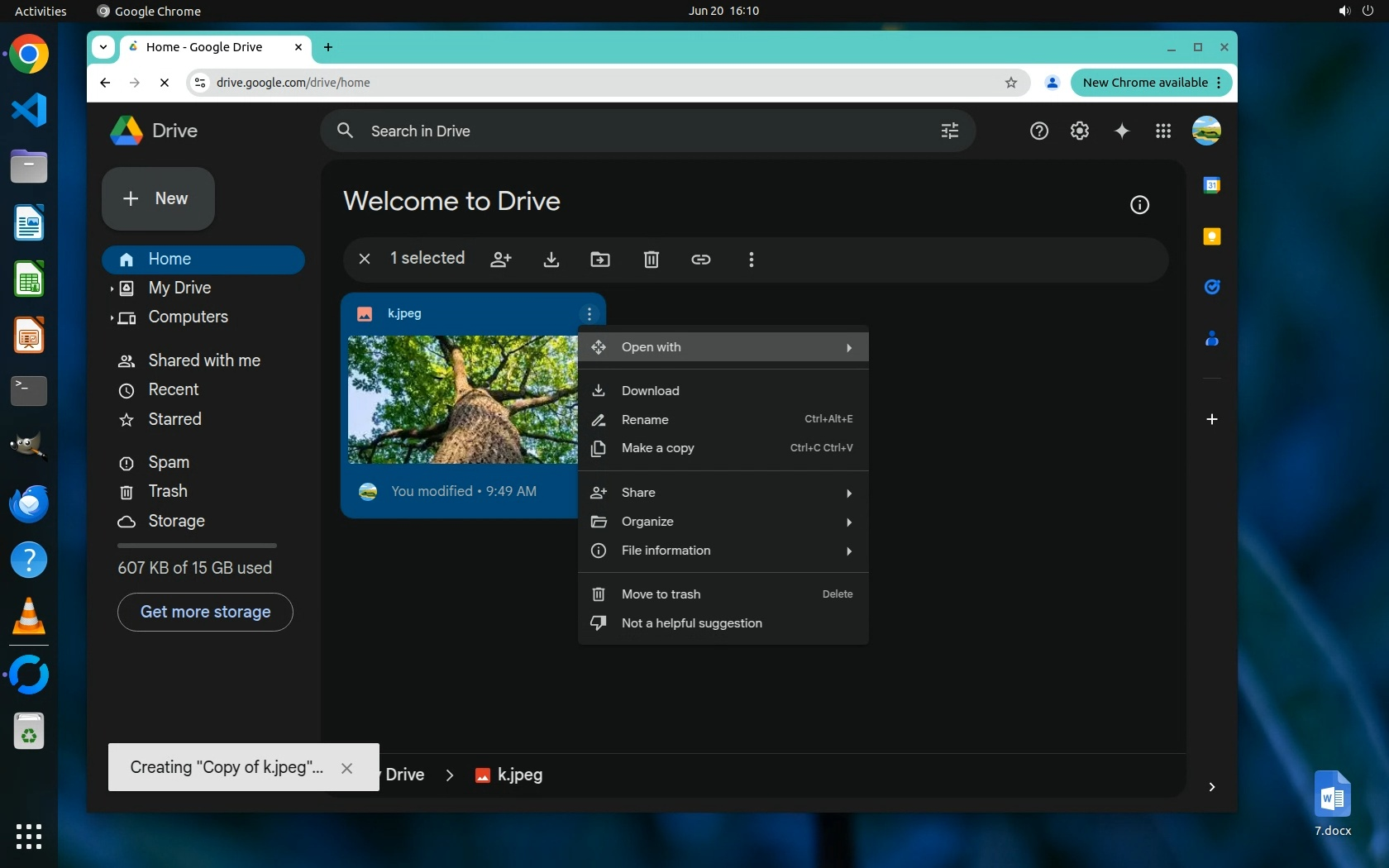The image size is (1389, 868).
Task: Bookmark this page with the star icon
Action: [x=1010, y=83]
